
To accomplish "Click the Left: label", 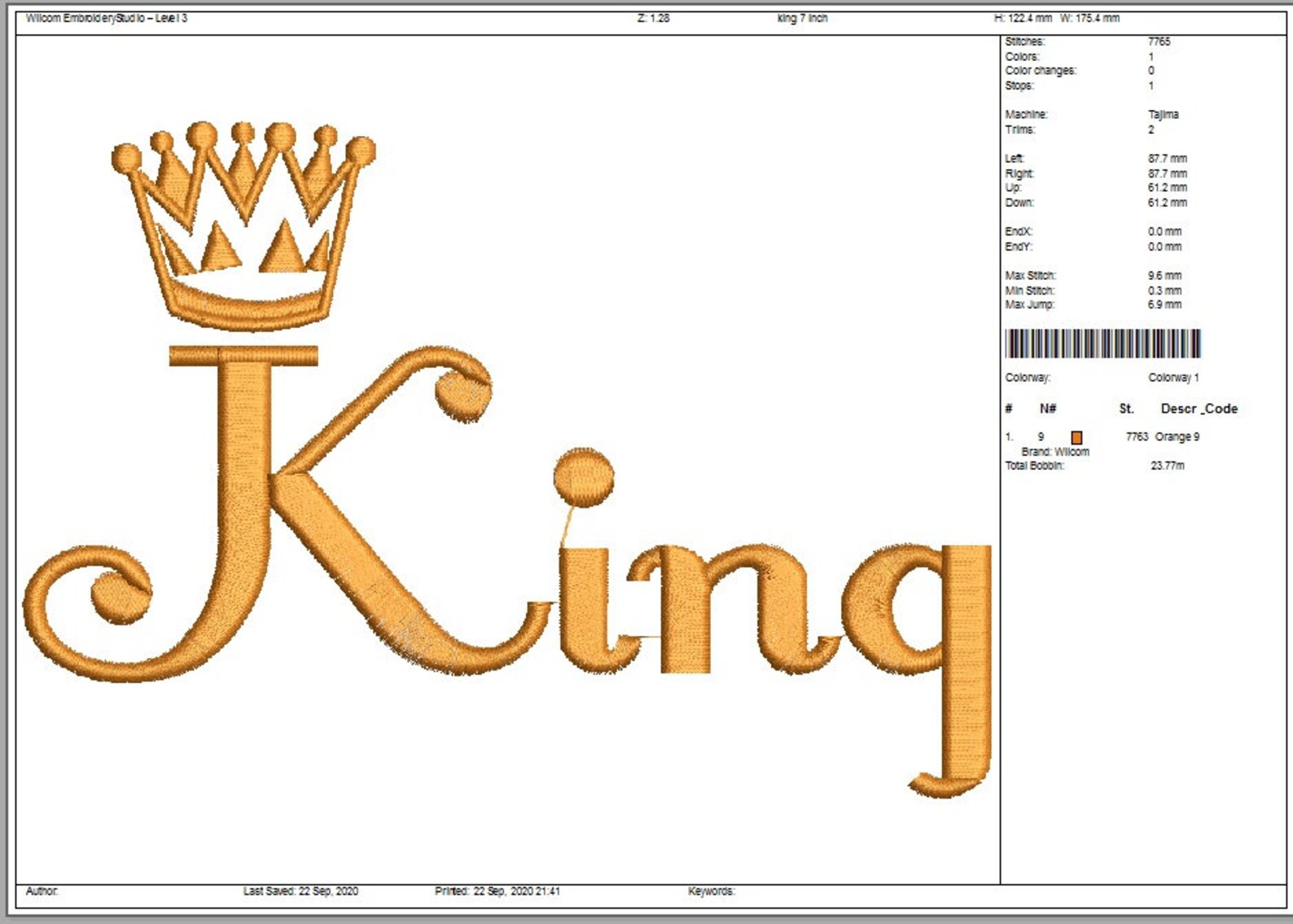I will (1015, 159).
